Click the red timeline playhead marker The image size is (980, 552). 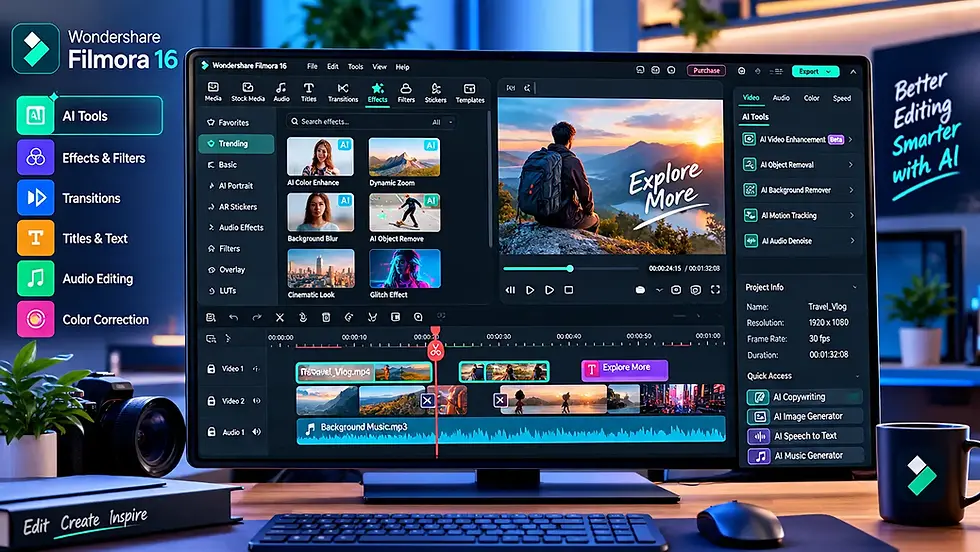coord(435,349)
